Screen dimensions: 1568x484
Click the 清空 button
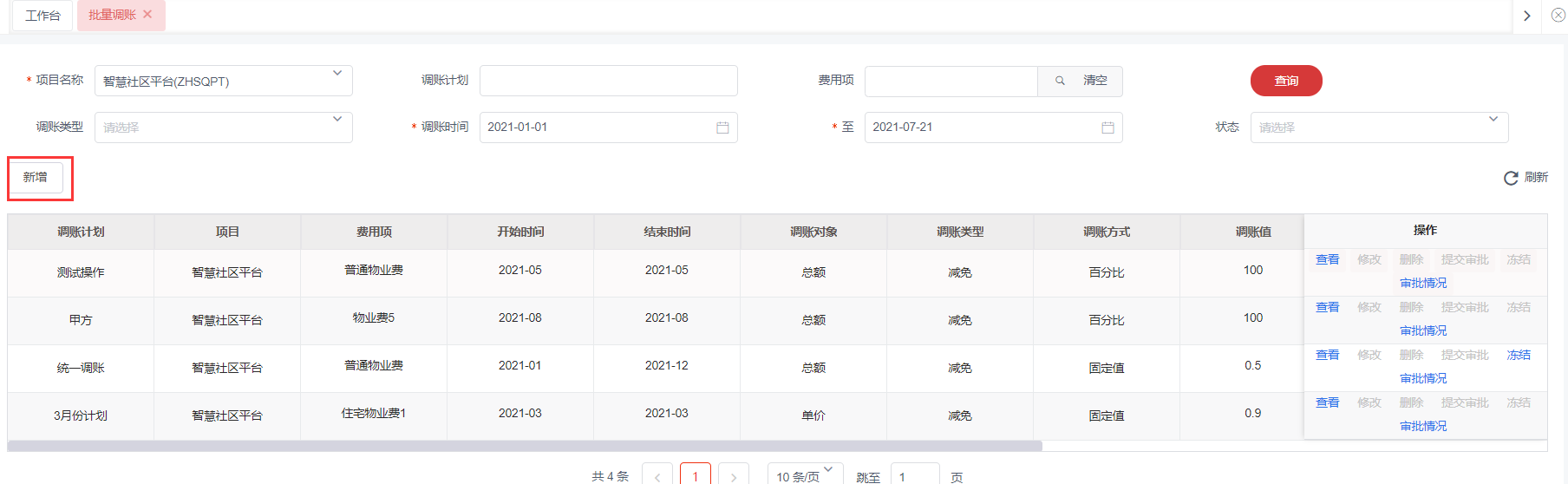click(1095, 81)
